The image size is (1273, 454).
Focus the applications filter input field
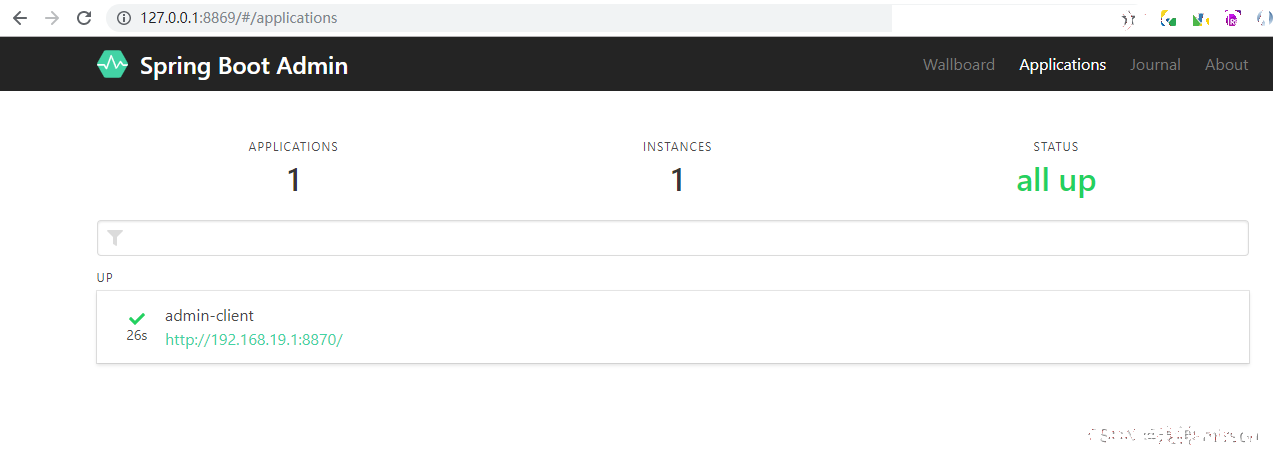[x=673, y=238]
